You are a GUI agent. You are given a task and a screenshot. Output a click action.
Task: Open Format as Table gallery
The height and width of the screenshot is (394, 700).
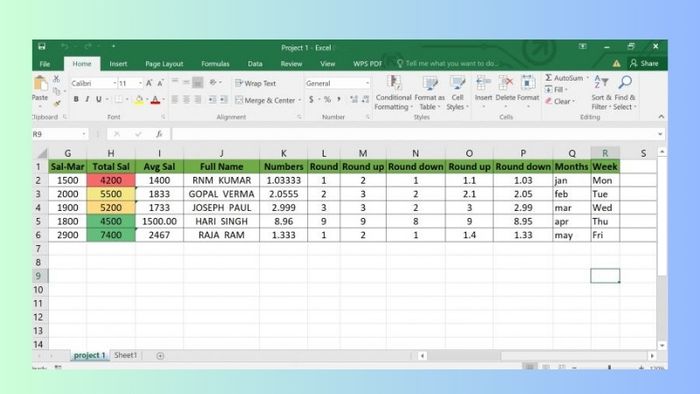(429, 93)
